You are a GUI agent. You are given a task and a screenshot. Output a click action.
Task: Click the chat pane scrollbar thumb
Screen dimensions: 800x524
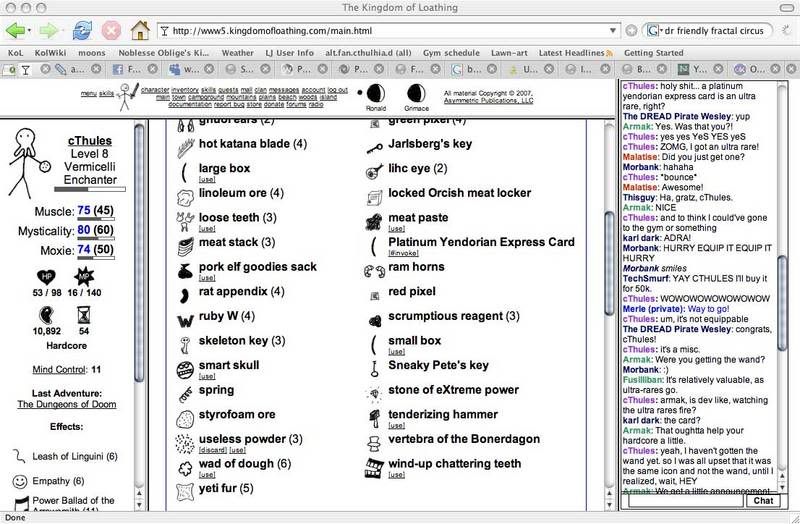coord(782,303)
